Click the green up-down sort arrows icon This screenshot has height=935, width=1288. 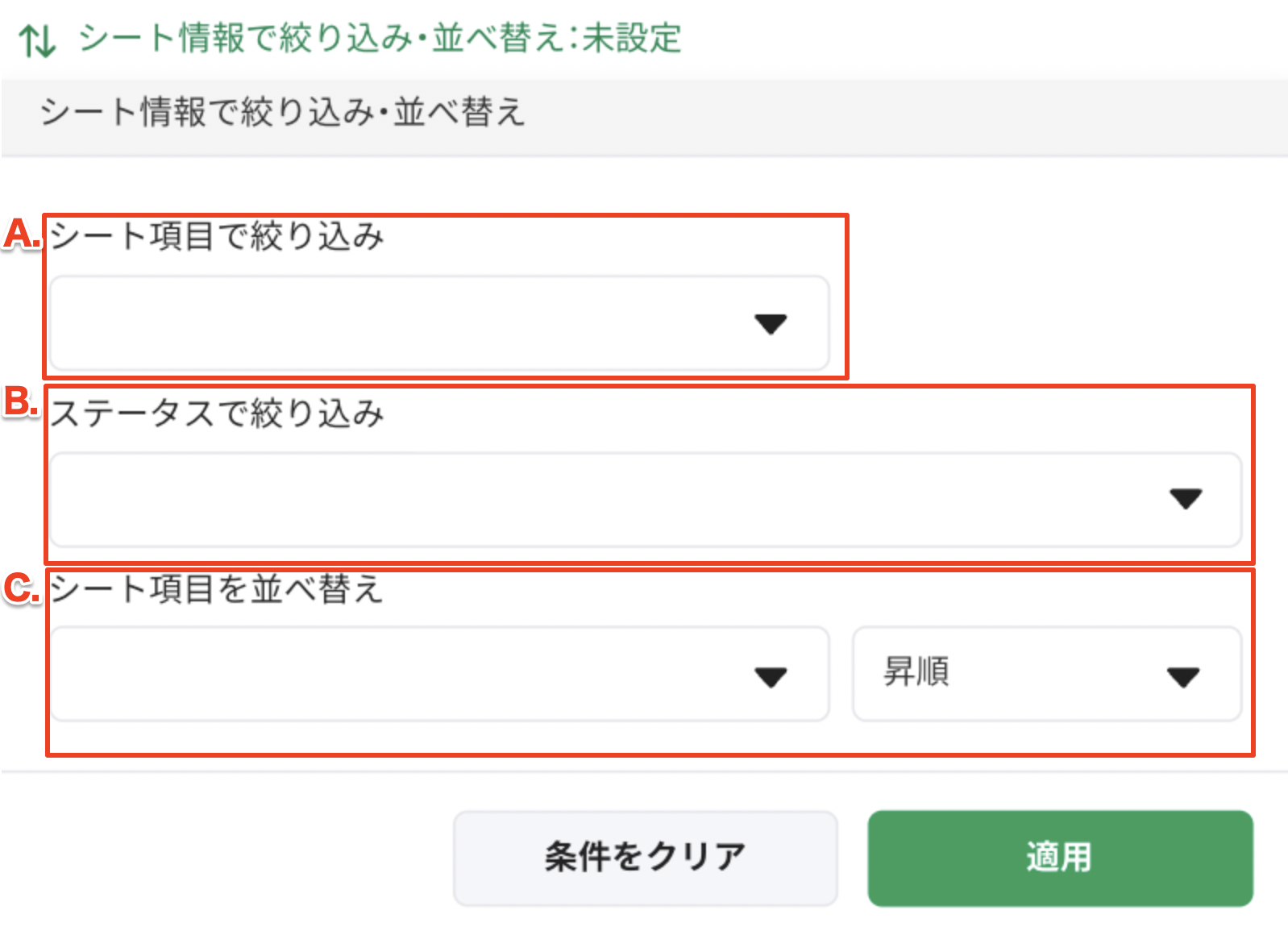click(37, 40)
